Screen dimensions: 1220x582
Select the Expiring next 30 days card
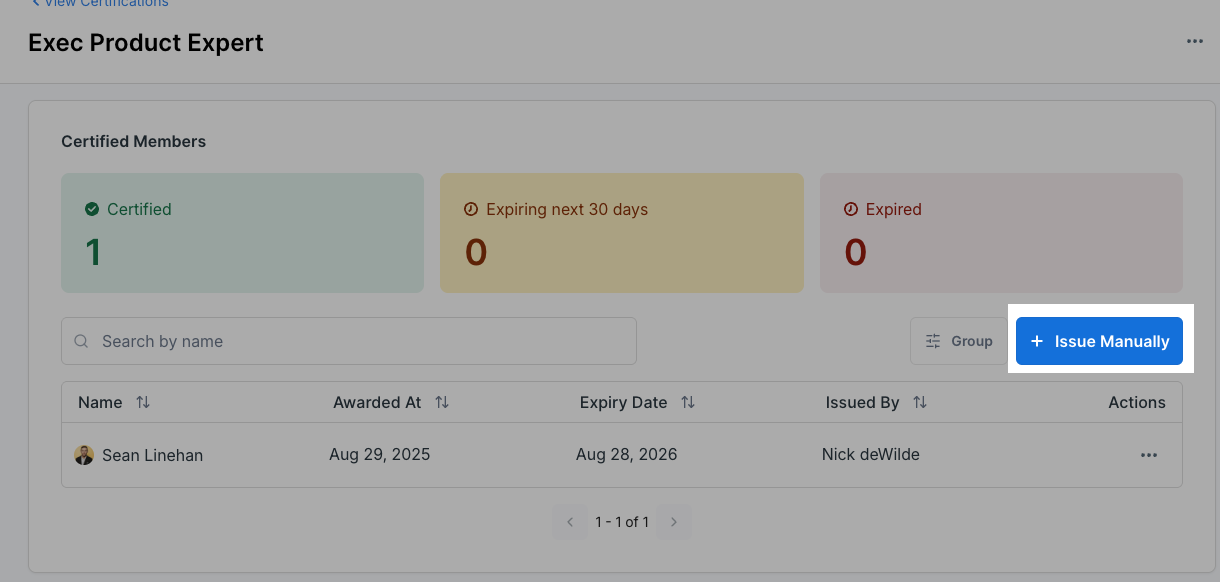(621, 233)
